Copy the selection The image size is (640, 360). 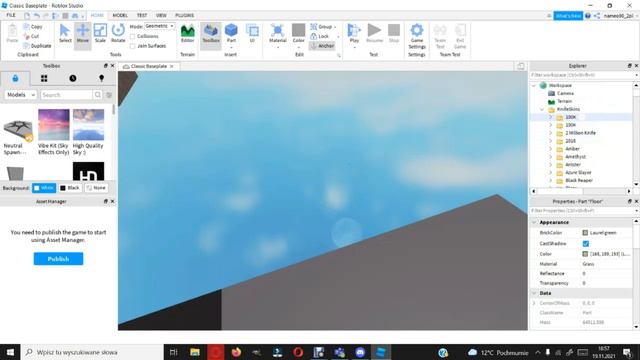(33, 27)
